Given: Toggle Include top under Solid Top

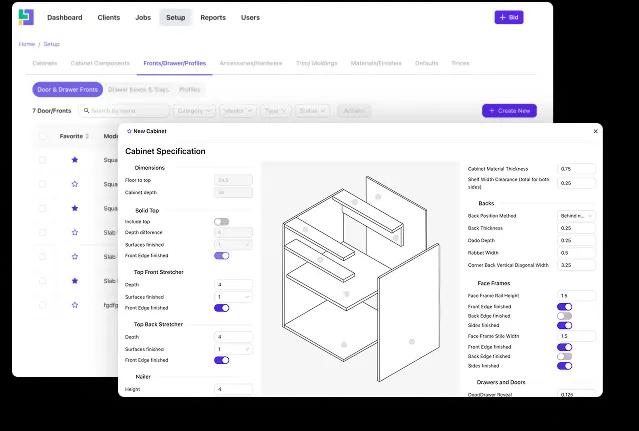Looking at the screenshot, I should click(x=221, y=221).
